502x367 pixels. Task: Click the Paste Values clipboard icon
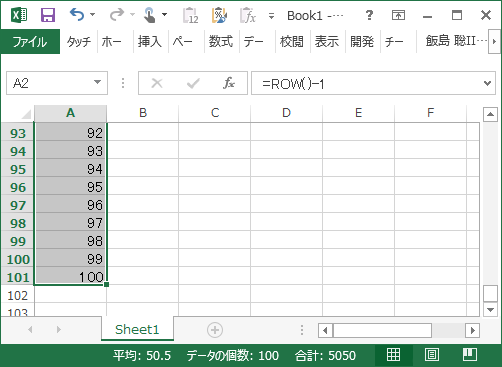[190, 15]
